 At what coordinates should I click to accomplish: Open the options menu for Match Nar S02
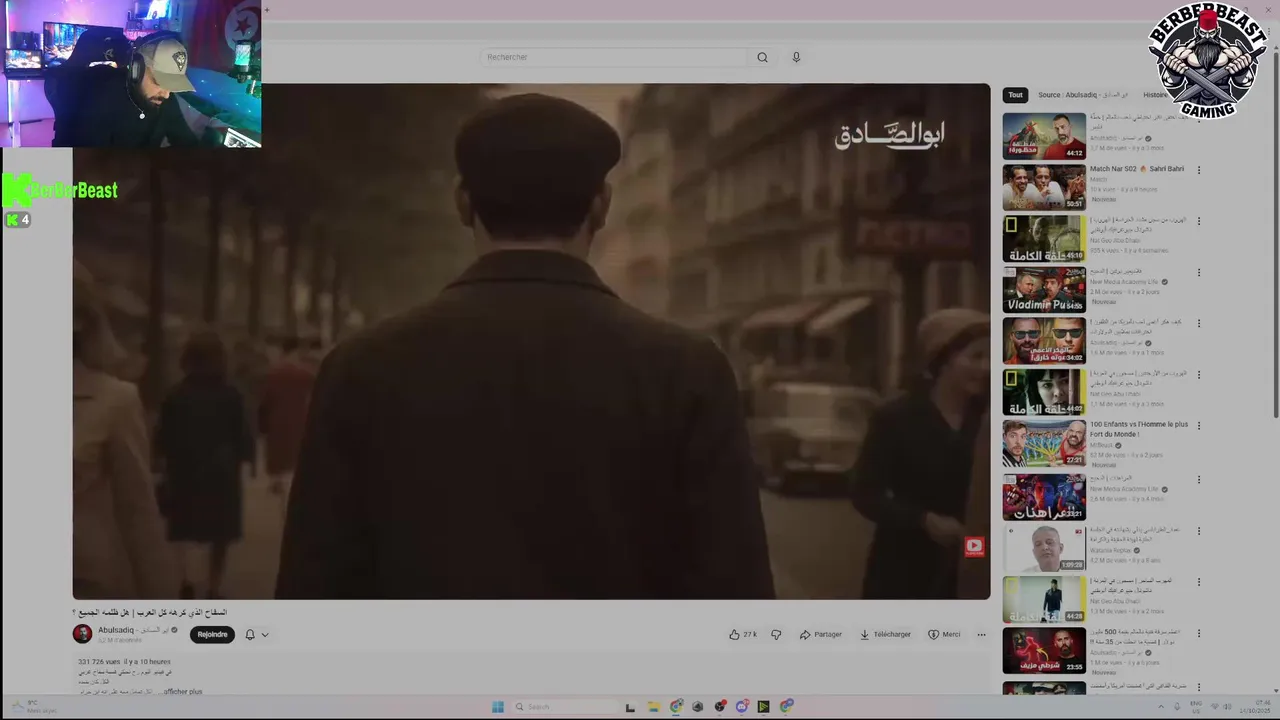point(1199,170)
